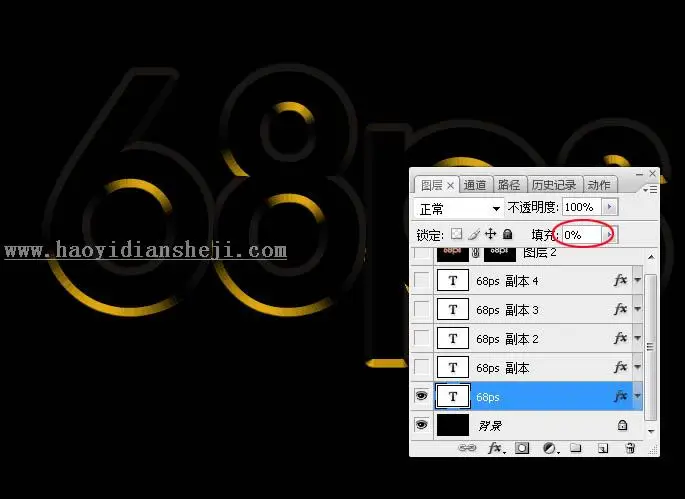
Task: Switch to the 历史记录 tab
Action: (554, 185)
